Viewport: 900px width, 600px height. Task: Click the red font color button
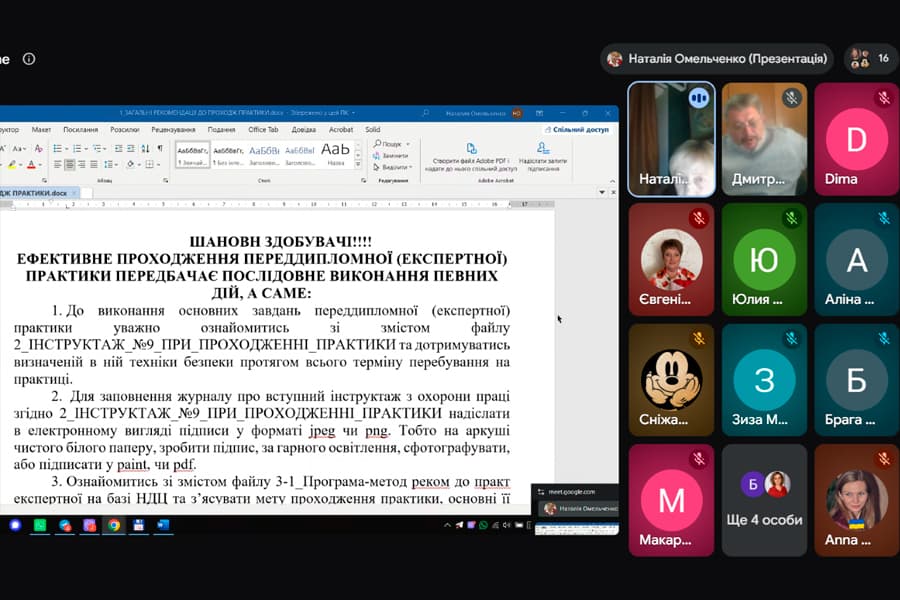(x=31, y=165)
